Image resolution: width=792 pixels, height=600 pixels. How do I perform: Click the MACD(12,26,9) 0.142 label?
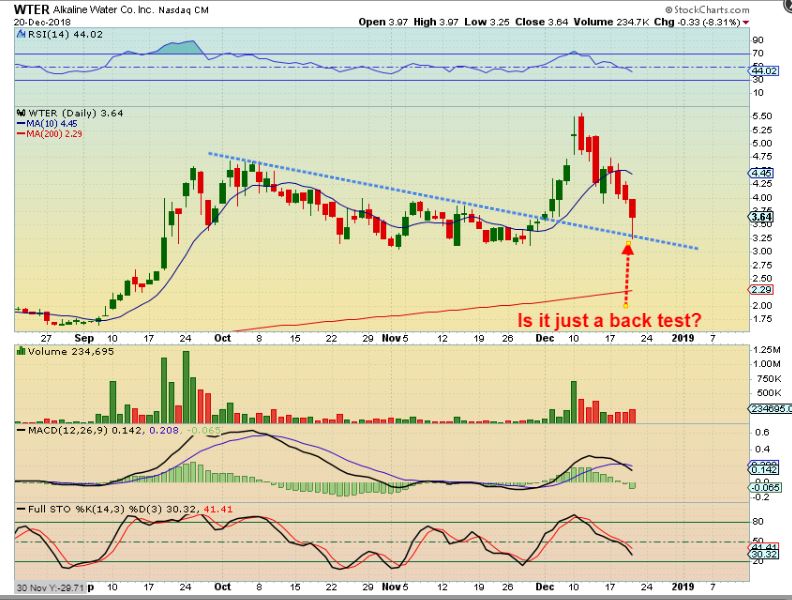(x=81, y=430)
